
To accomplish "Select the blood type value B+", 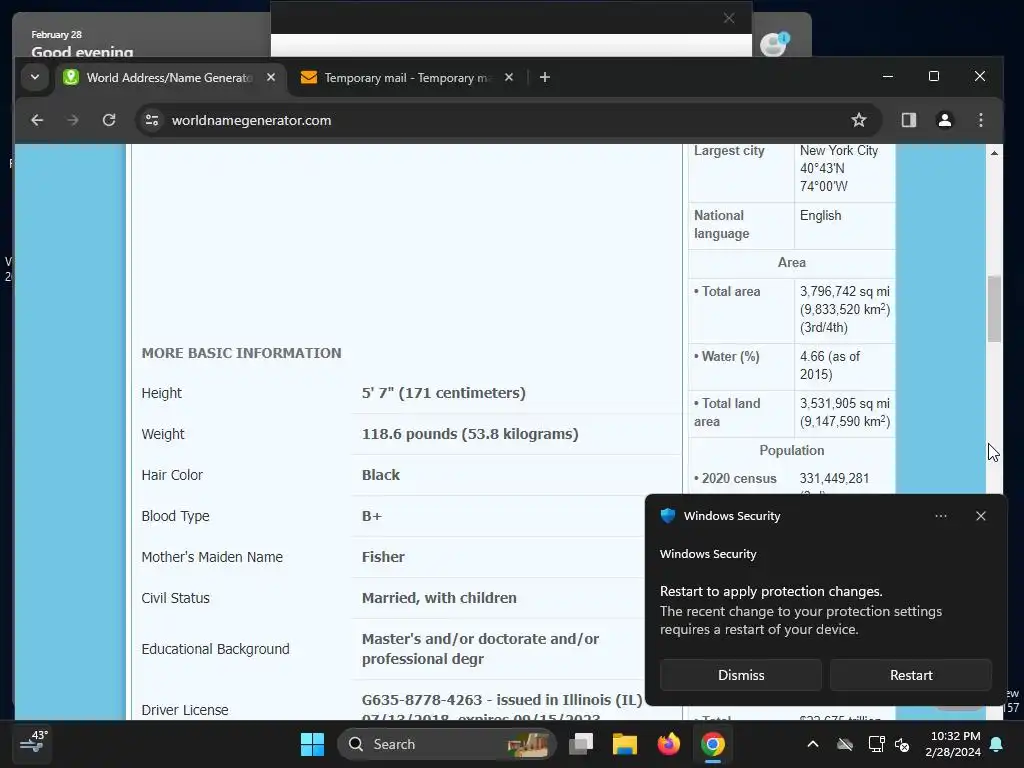I will point(372,516).
